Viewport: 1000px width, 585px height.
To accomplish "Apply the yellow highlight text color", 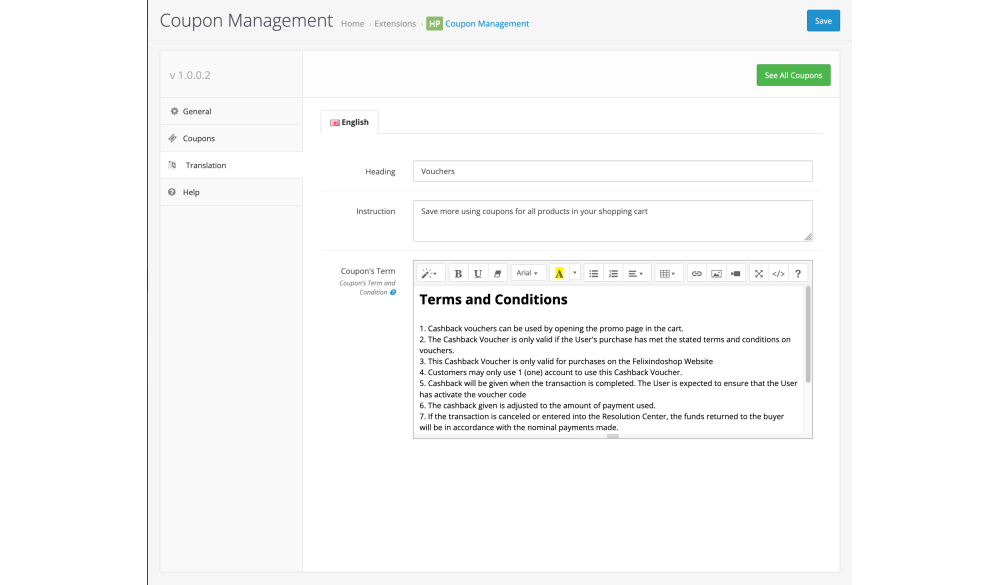I will pyautogui.click(x=559, y=273).
